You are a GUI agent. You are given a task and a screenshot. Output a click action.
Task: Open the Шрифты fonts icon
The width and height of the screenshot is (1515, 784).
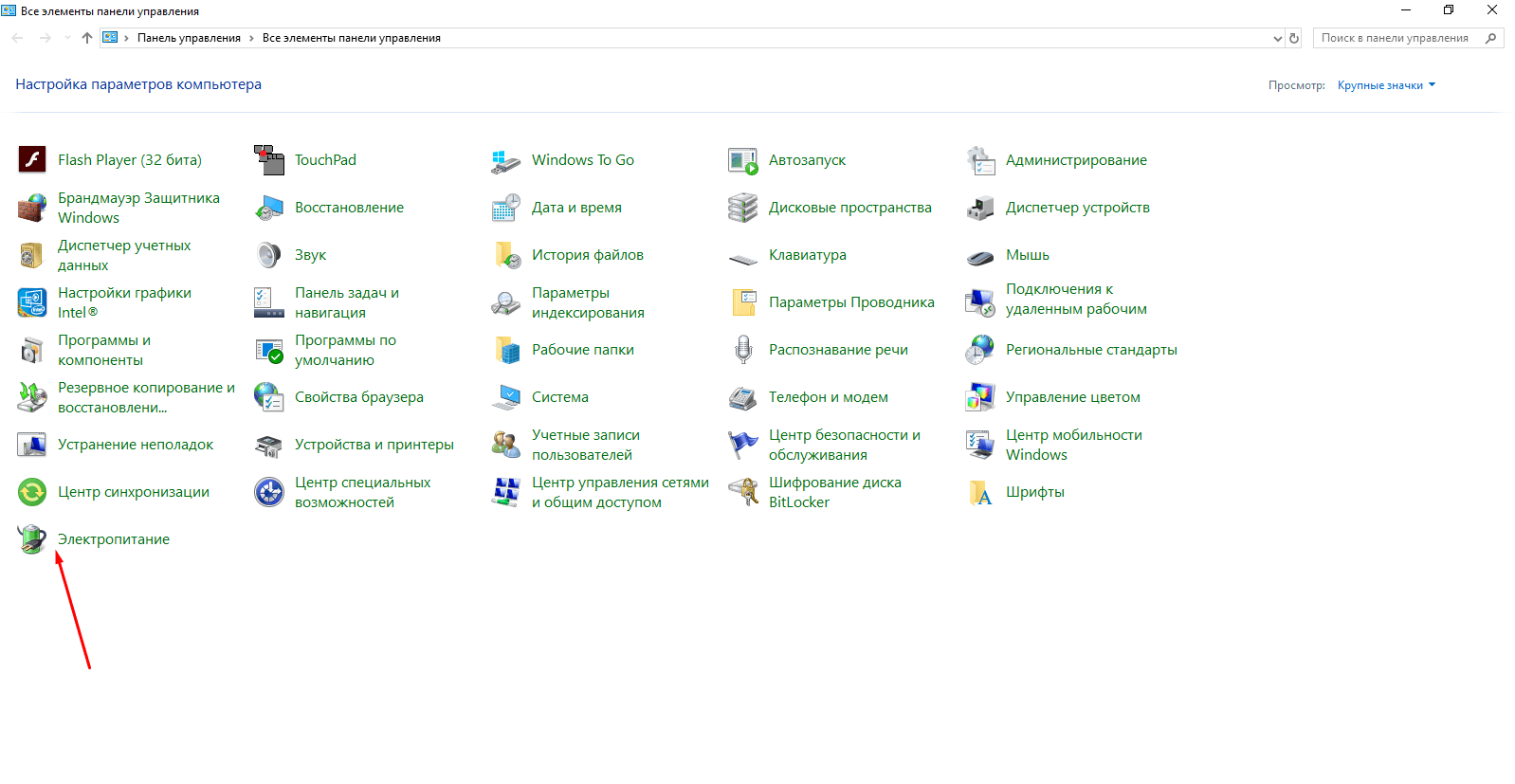coord(980,492)
